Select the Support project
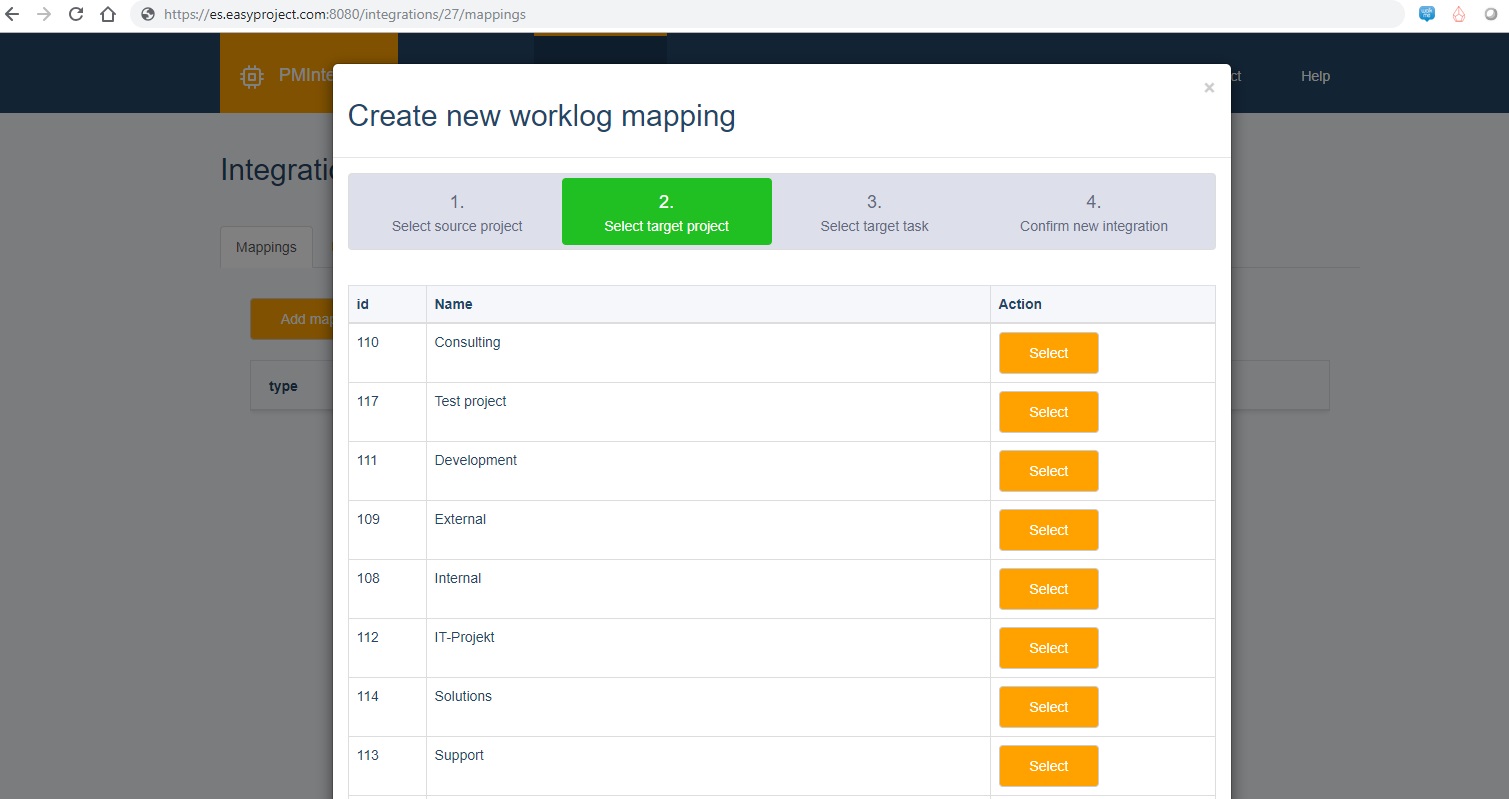 pos(1048,765)
